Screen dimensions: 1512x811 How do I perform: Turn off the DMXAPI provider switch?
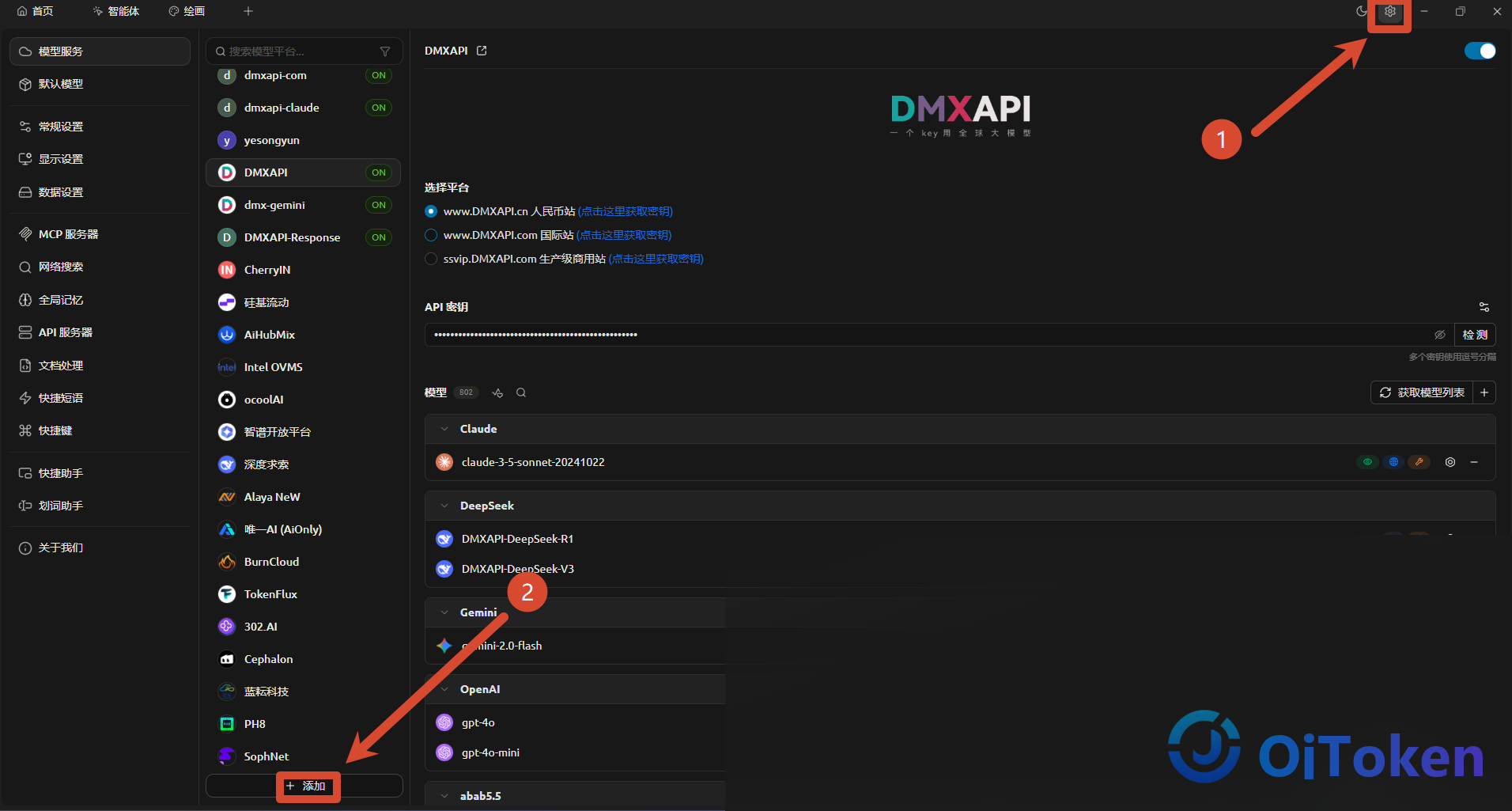1480,51
